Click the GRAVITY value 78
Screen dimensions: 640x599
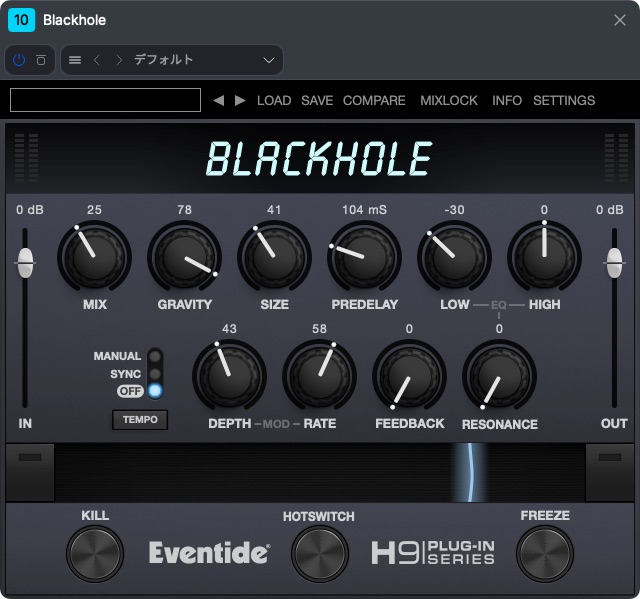(x=184, y=210)
